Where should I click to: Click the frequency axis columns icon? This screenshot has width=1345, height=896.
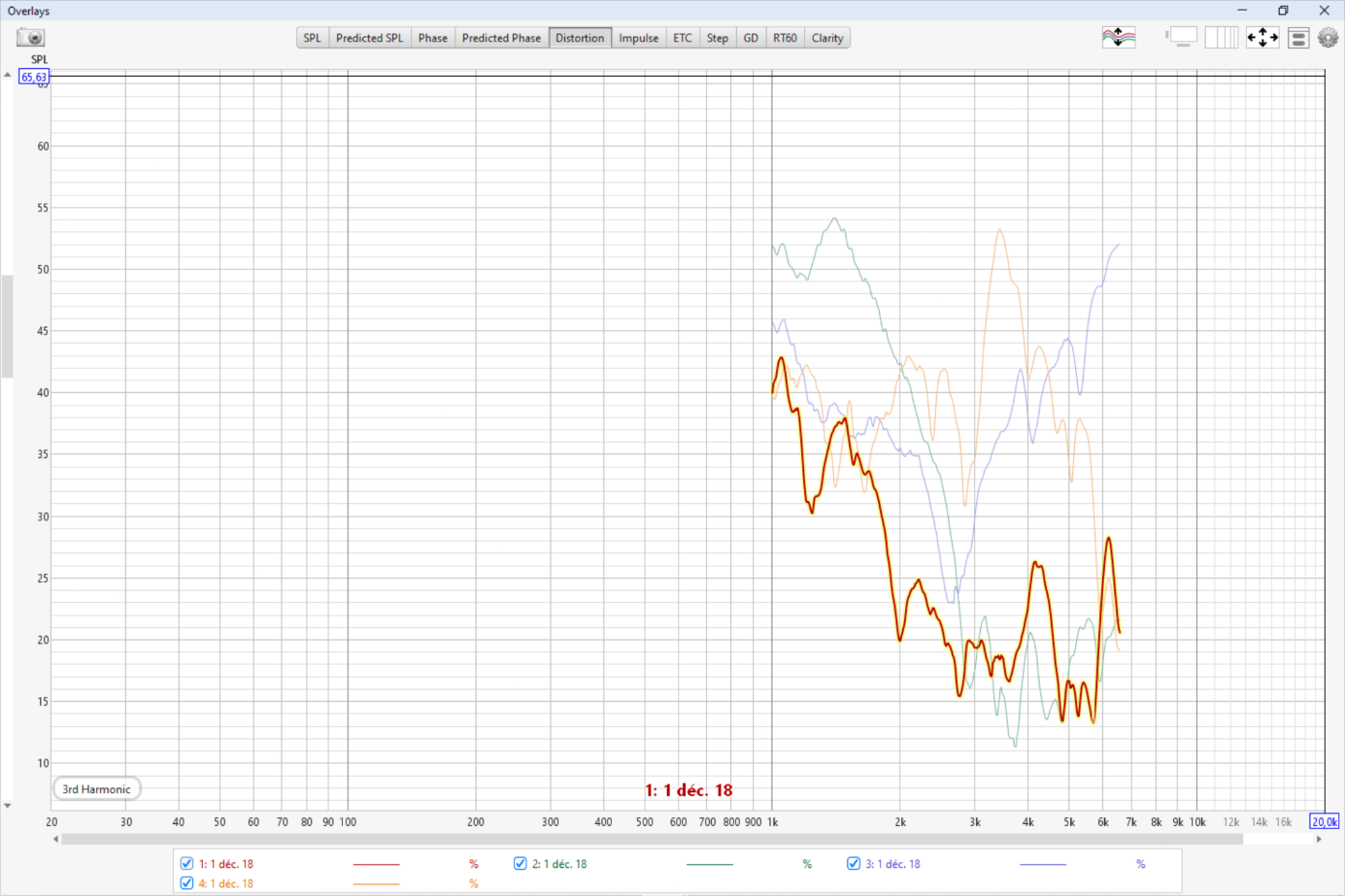[x=1221, y=37]
